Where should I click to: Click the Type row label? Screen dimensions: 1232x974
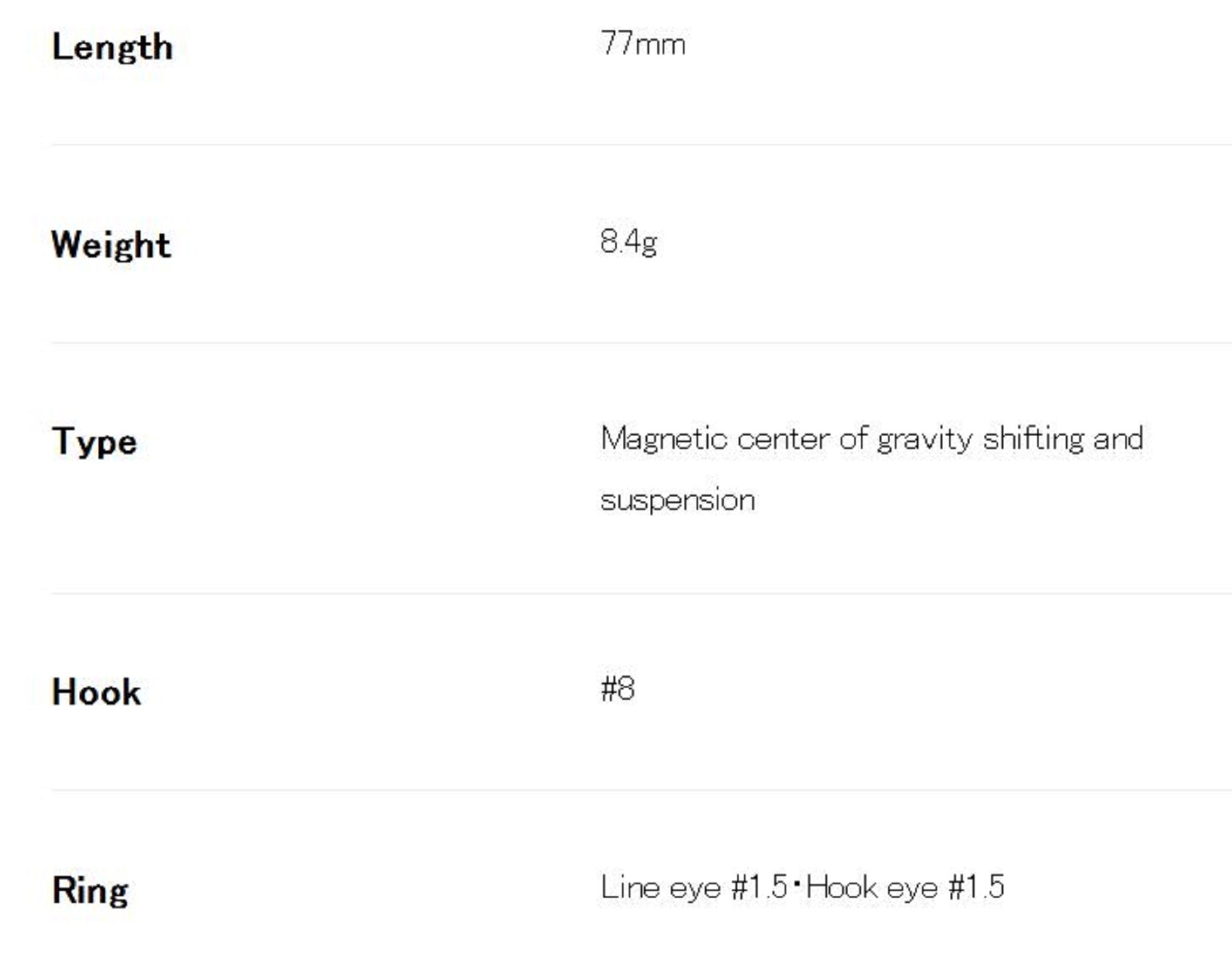click(94, 442)
